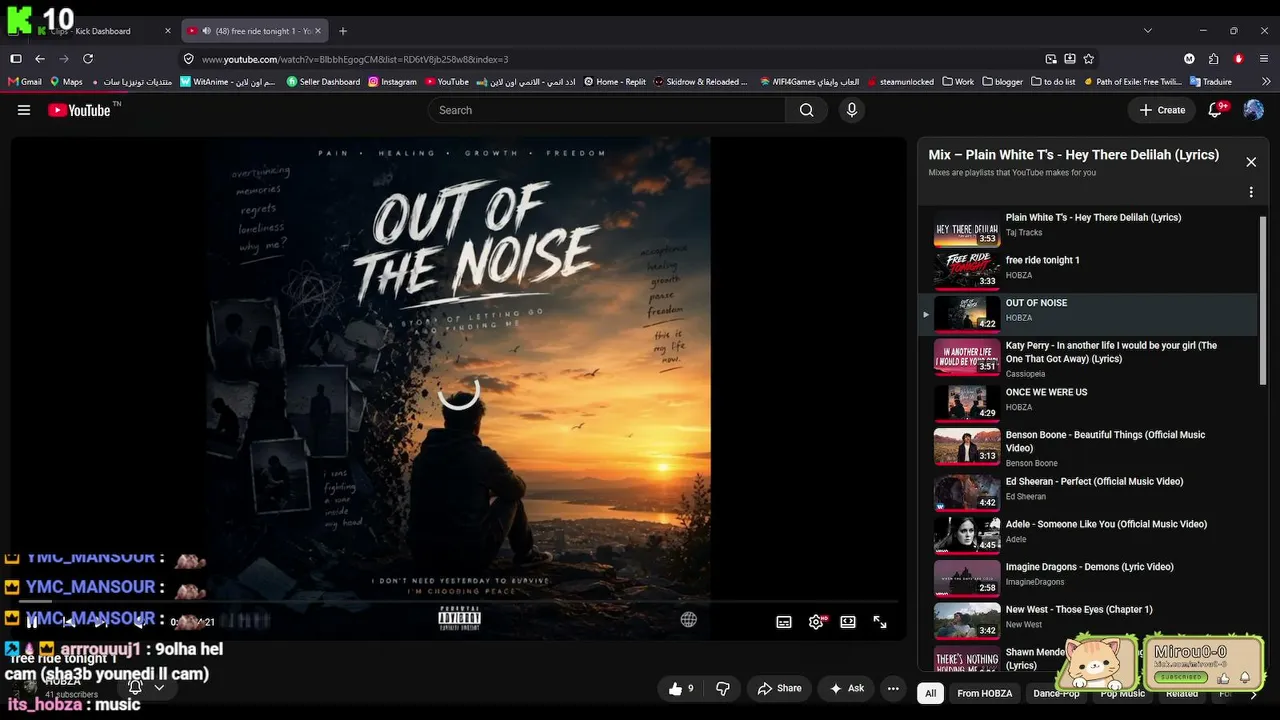Open the YouTube bookmark in bookmarks bar
Screen dimensions: 1280x720
tap(446, 82)
